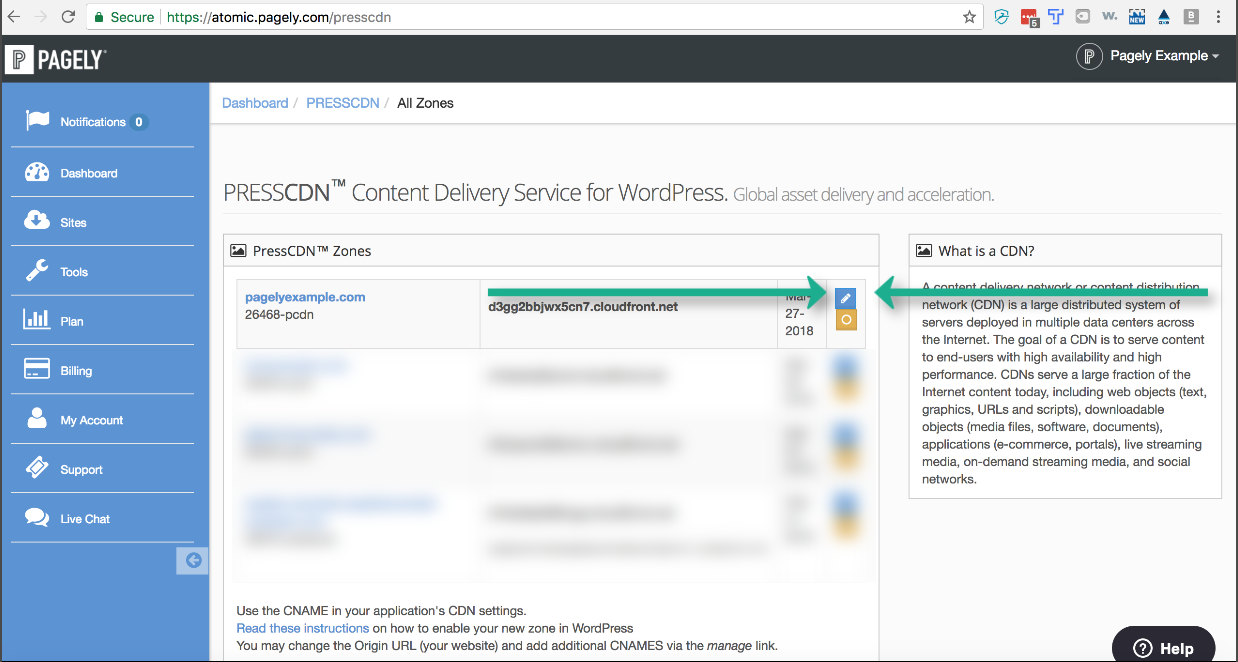Reload the page
The width and height of the screenshot is (1238, 662).
coord(68,17)
